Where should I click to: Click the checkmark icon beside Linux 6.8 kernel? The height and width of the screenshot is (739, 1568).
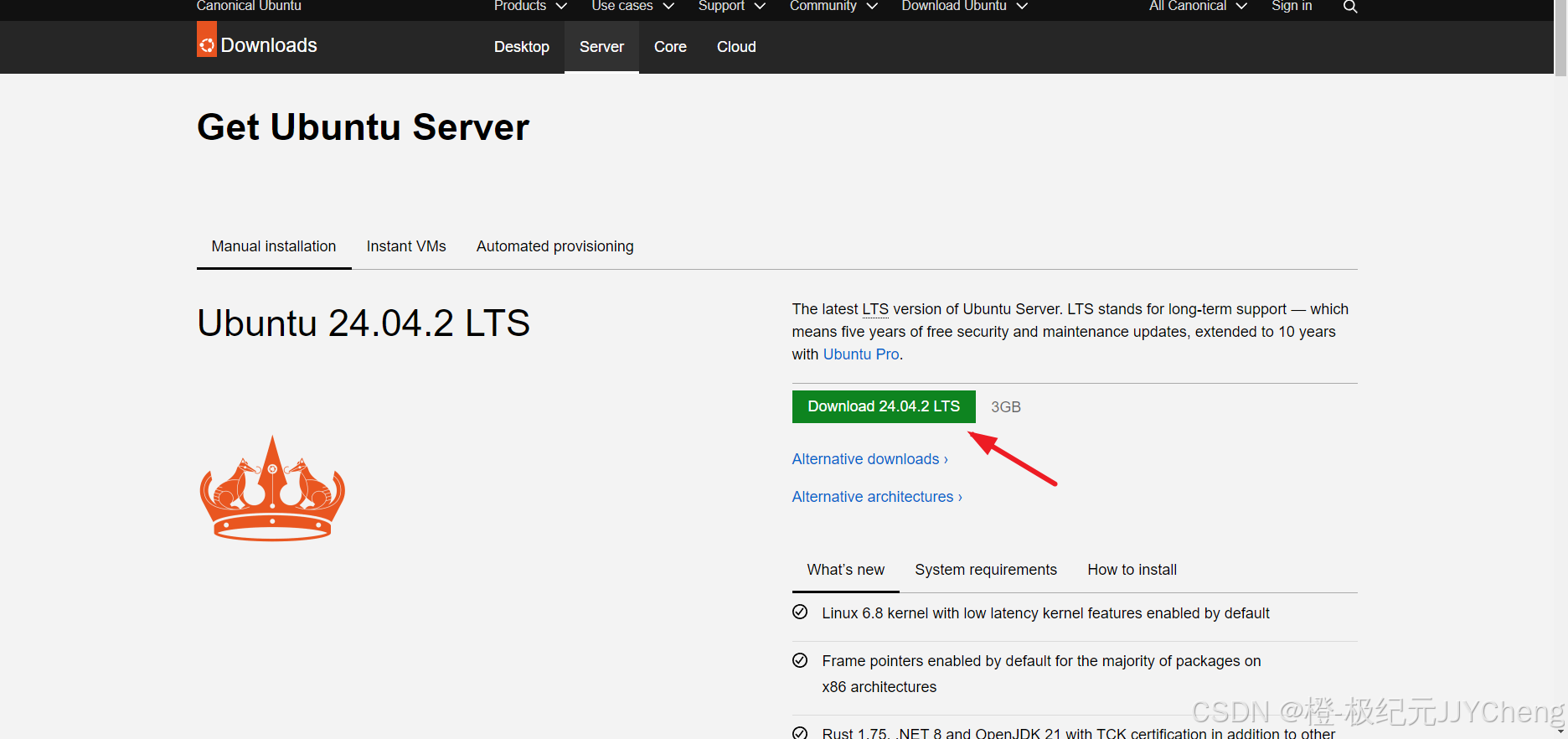click(x=800, y=612)
